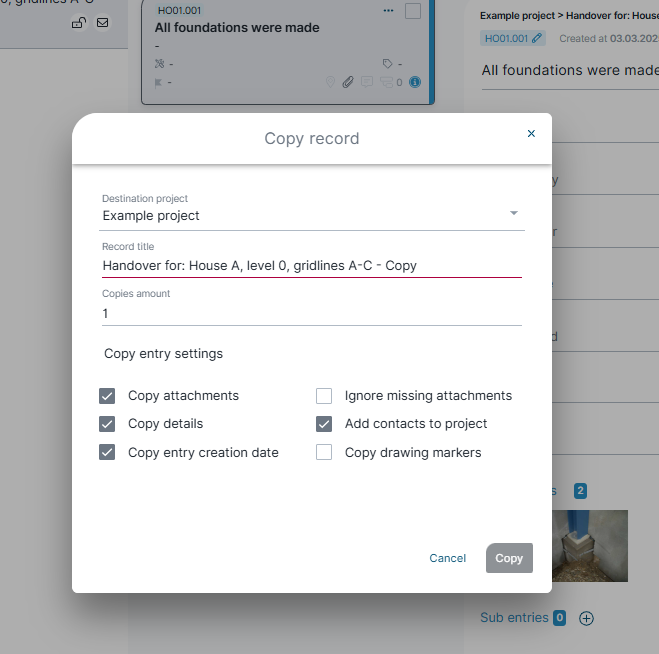Open the Destination project dropdown

(x=311, y=215)
